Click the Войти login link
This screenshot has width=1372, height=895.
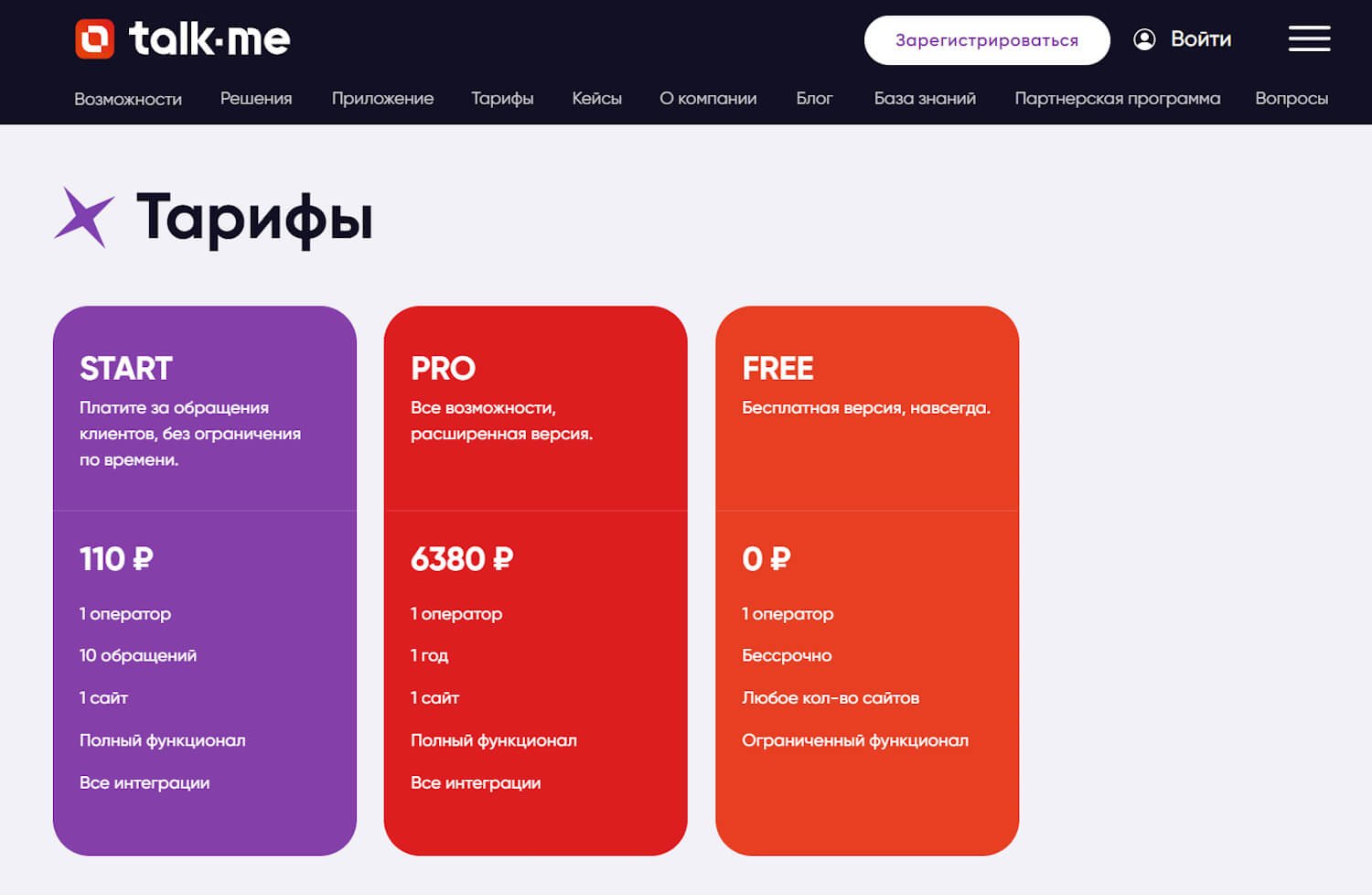[1200, 39]
